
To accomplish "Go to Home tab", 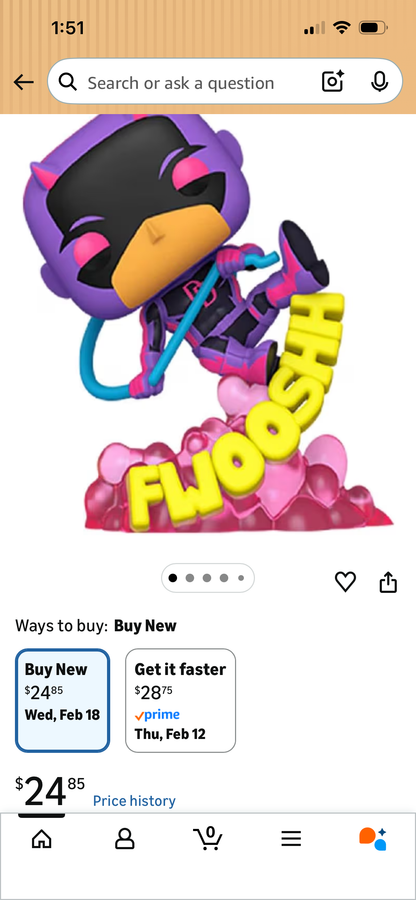I will 41,839.
